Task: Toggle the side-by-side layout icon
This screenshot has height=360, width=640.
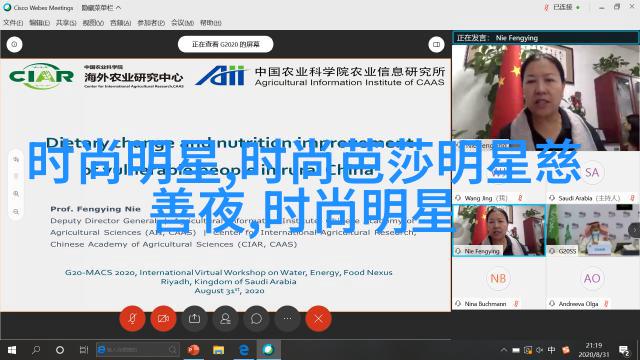Action: click(436, 44)
